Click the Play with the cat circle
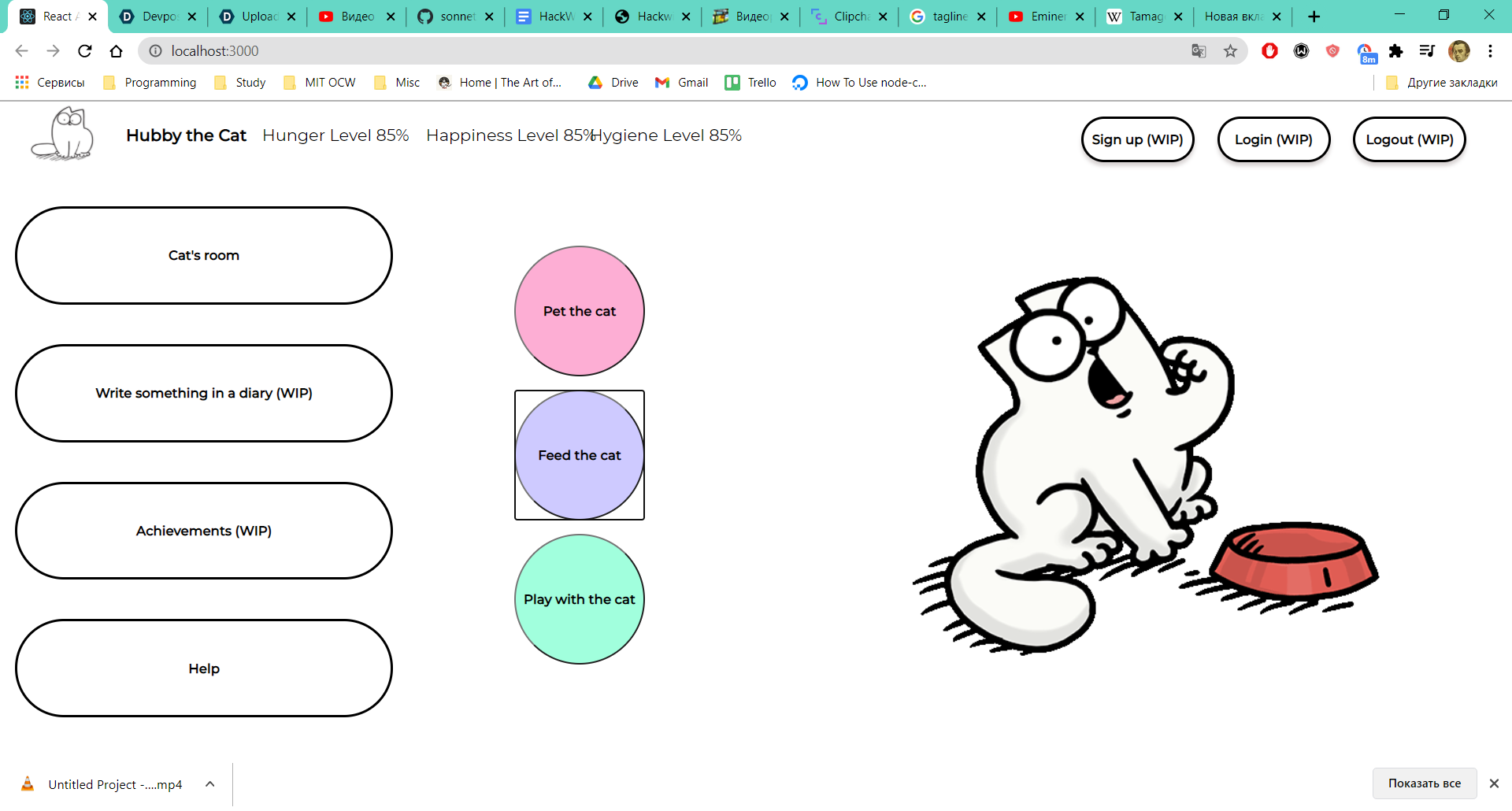Viewport: 1512px width, 811px height. coord(580,599)
